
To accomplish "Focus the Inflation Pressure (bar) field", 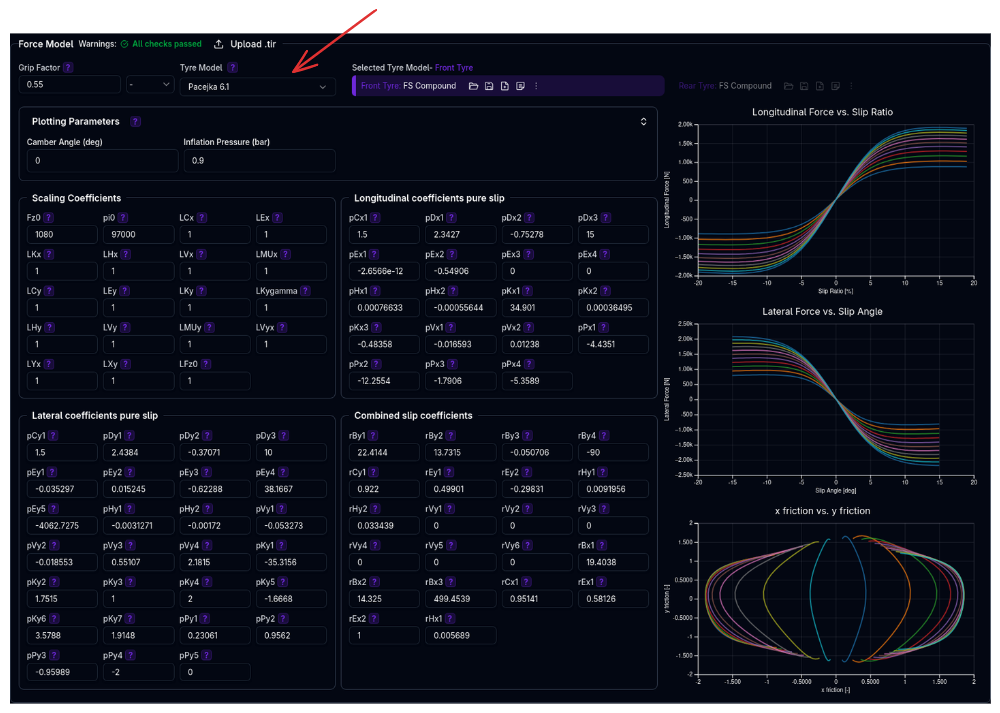I will pos(258,160).
